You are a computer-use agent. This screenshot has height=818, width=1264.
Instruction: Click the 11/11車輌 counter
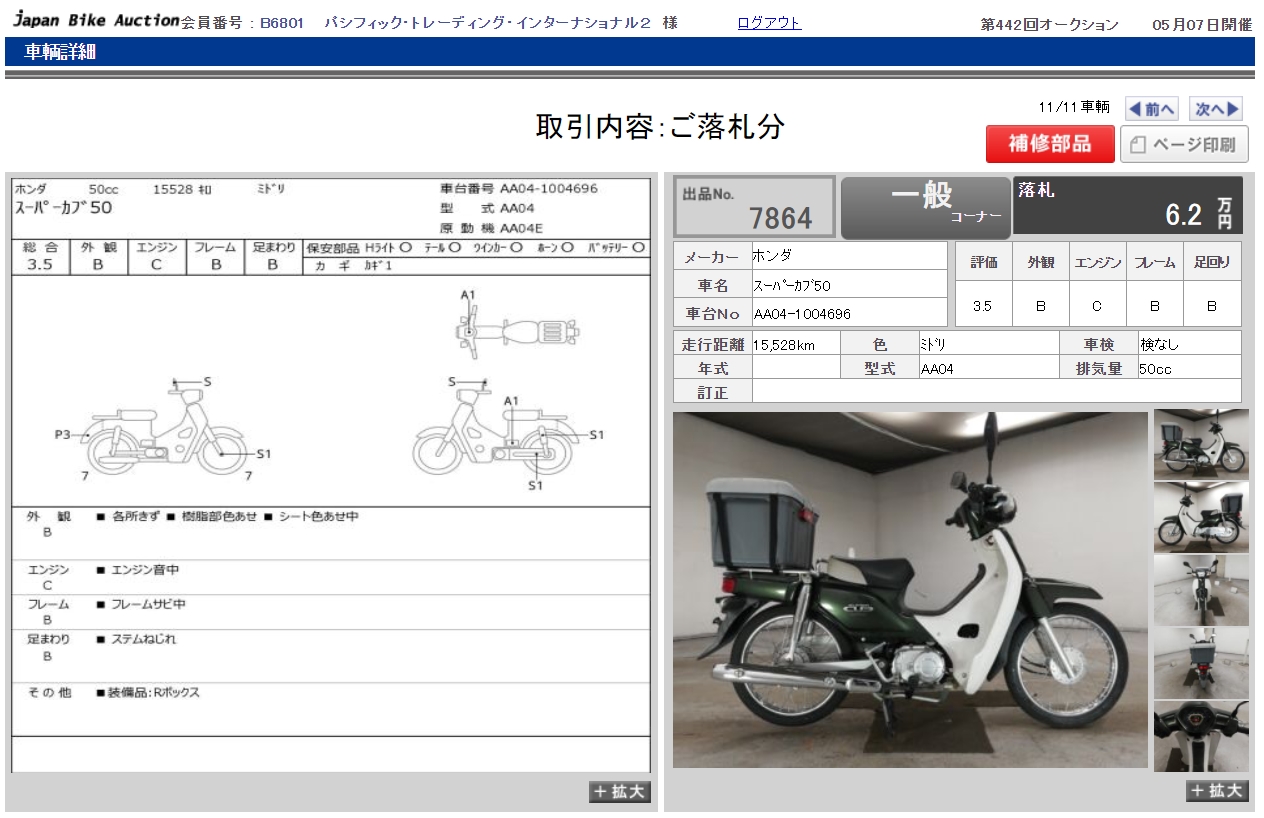(1074, 108)
